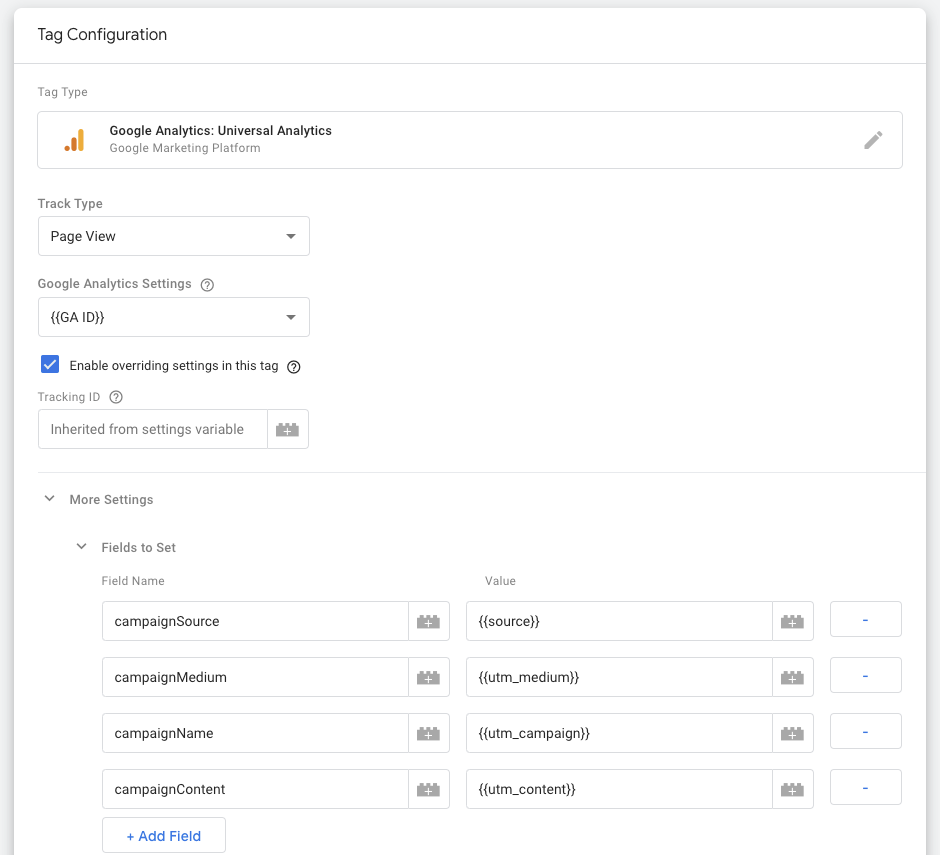Screen dimensions: 940x855
Task: Click the {{utm_content}} value input
Action: tap(619, 790)
